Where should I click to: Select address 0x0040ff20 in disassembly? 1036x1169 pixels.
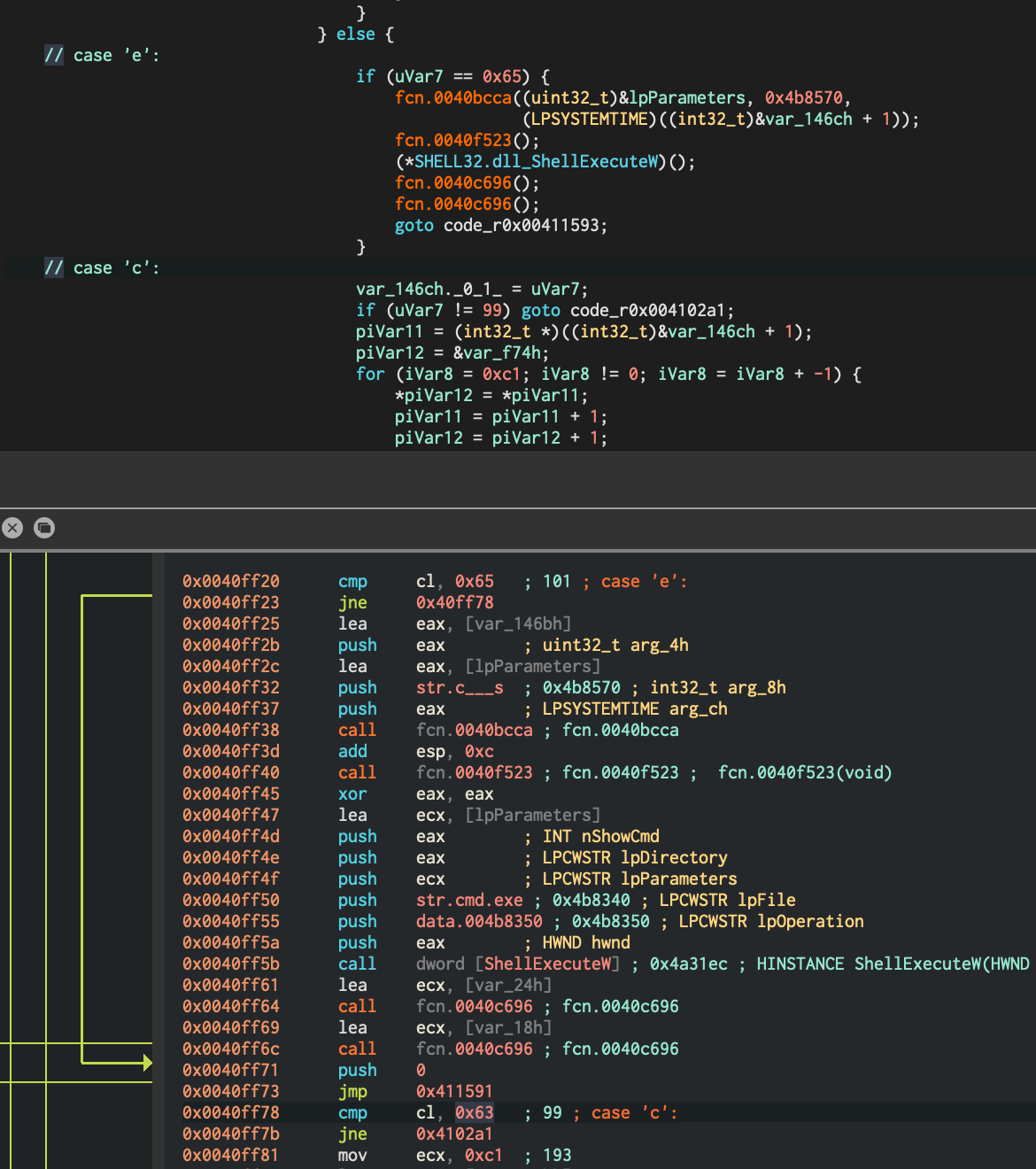(231, 581)
